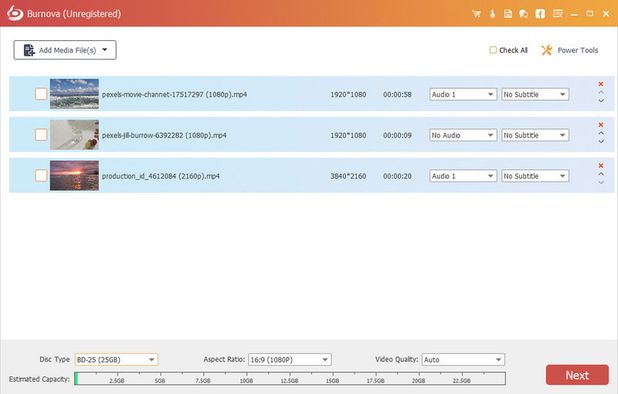Click the 1920*1080 resolution of pexels-movie-channet

point(348,95)
